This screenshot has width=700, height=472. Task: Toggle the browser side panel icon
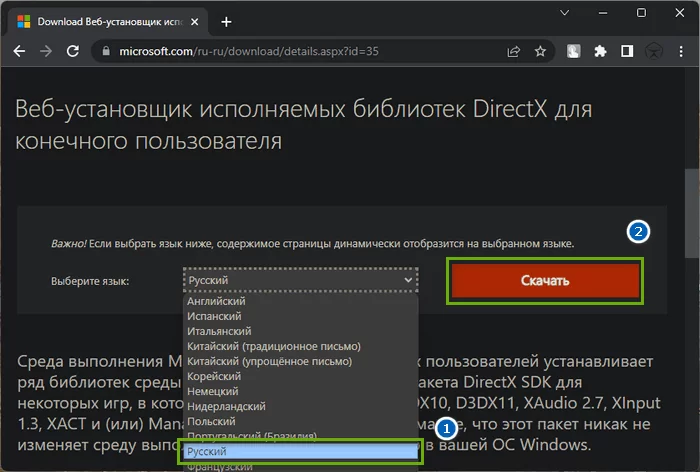point(626,51)
